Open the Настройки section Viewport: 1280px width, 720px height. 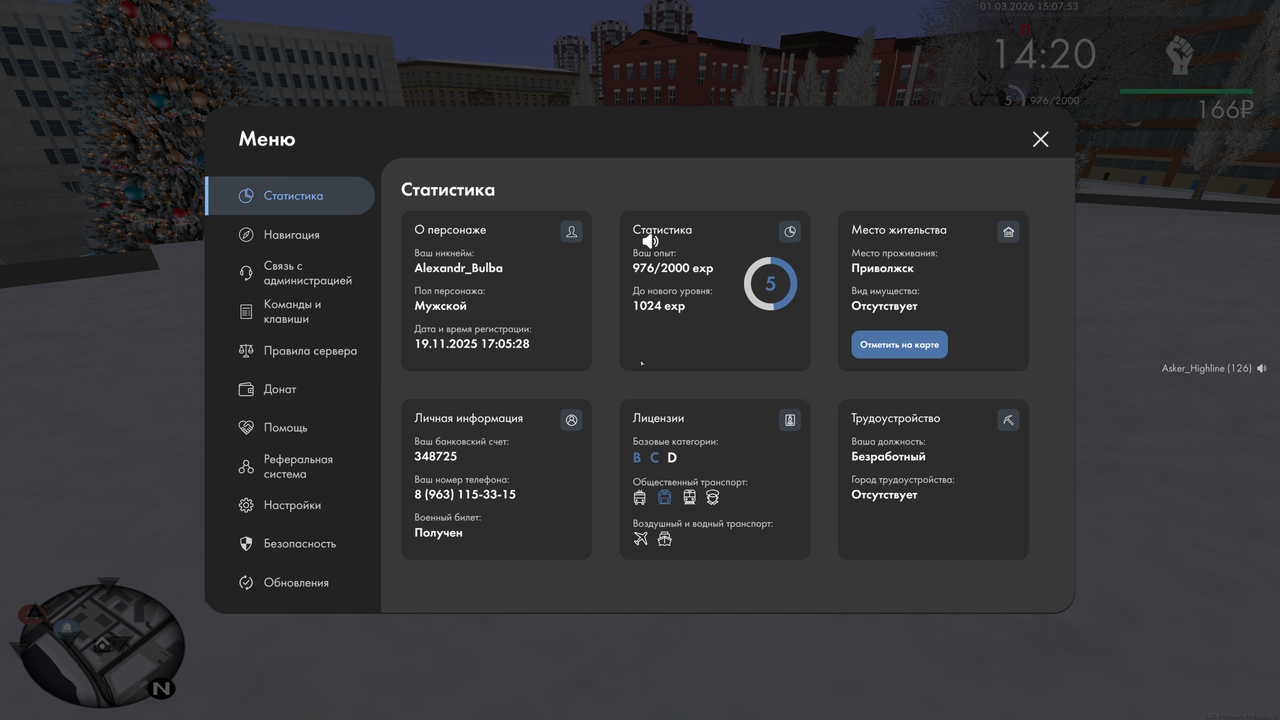[291, 505]
